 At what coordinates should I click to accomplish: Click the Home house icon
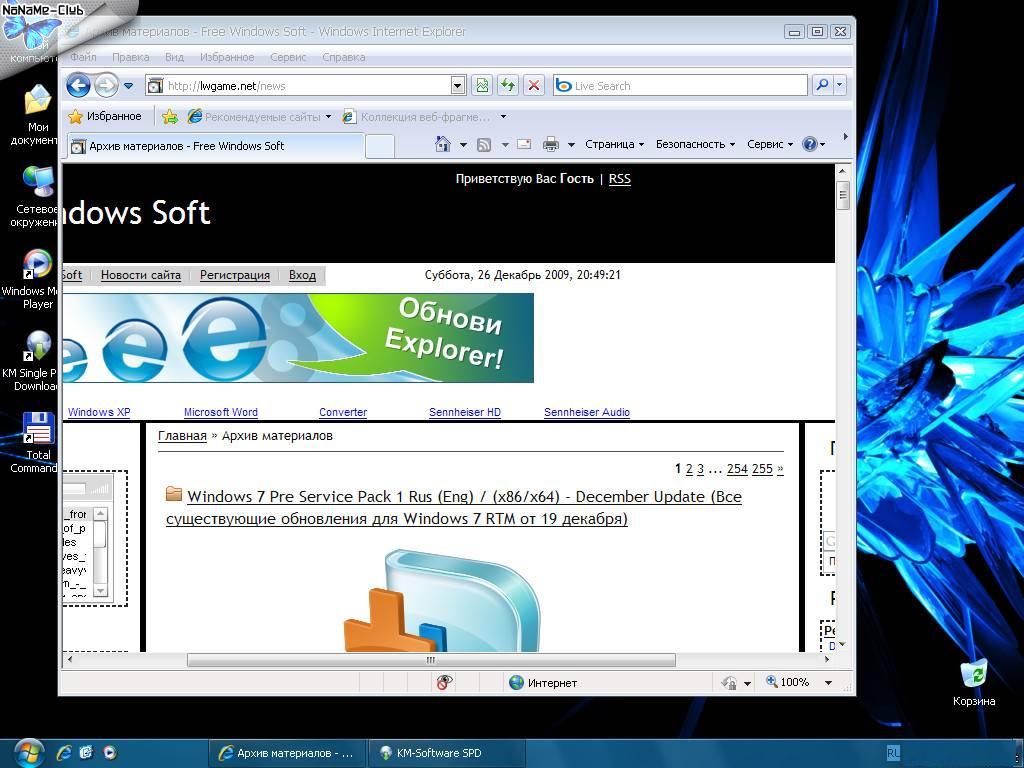tap(443, 144)
